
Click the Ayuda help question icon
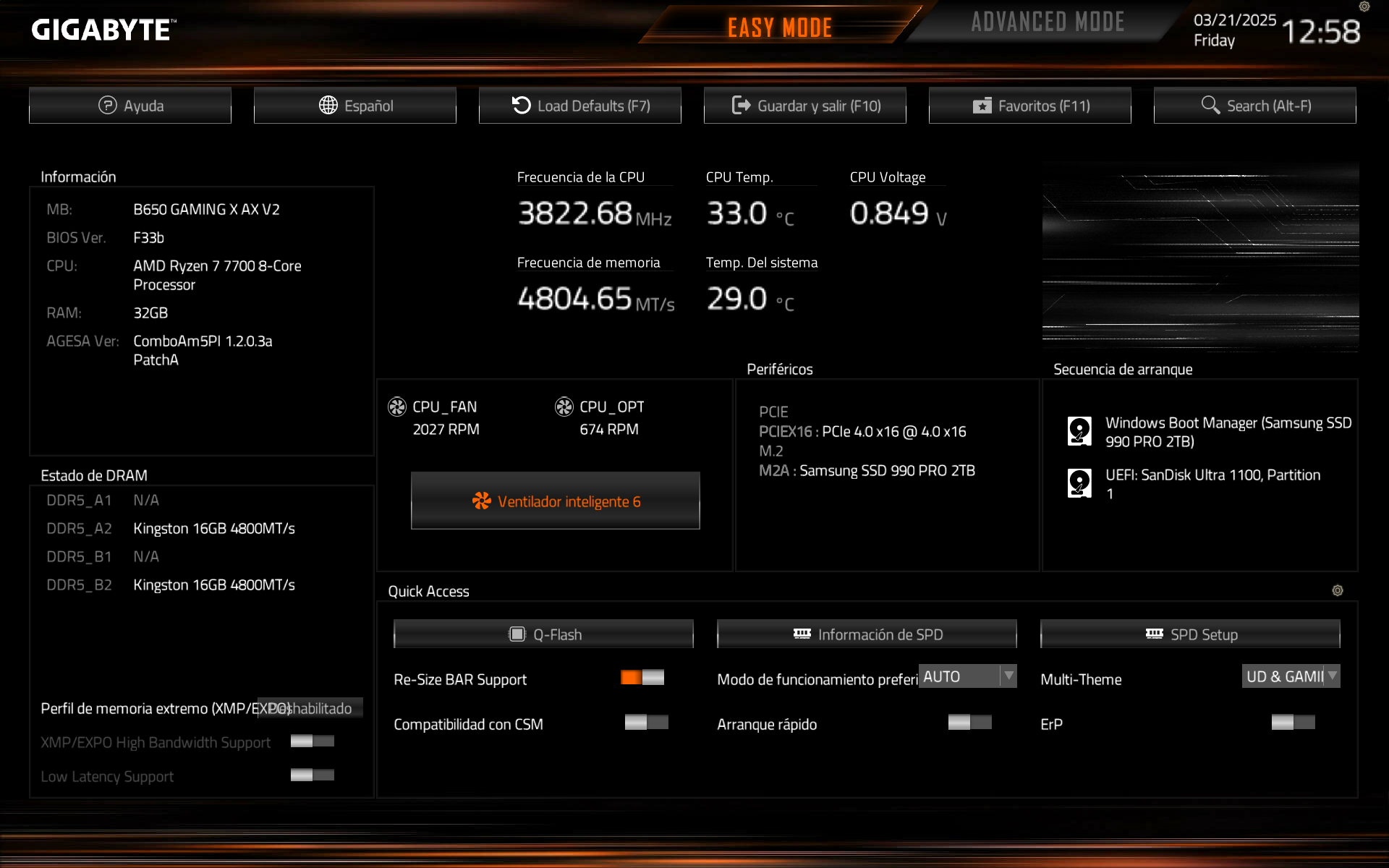tap(107, 106)
